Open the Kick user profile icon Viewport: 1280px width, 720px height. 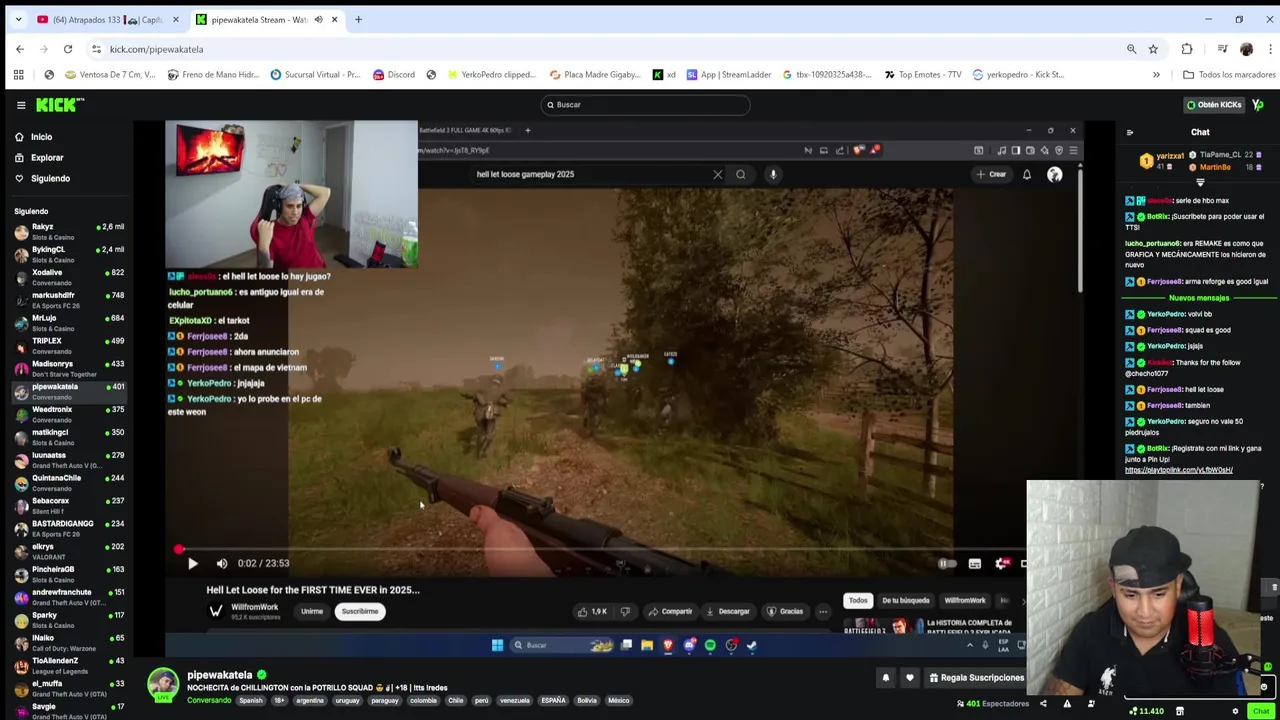(x=1258, y=105)
